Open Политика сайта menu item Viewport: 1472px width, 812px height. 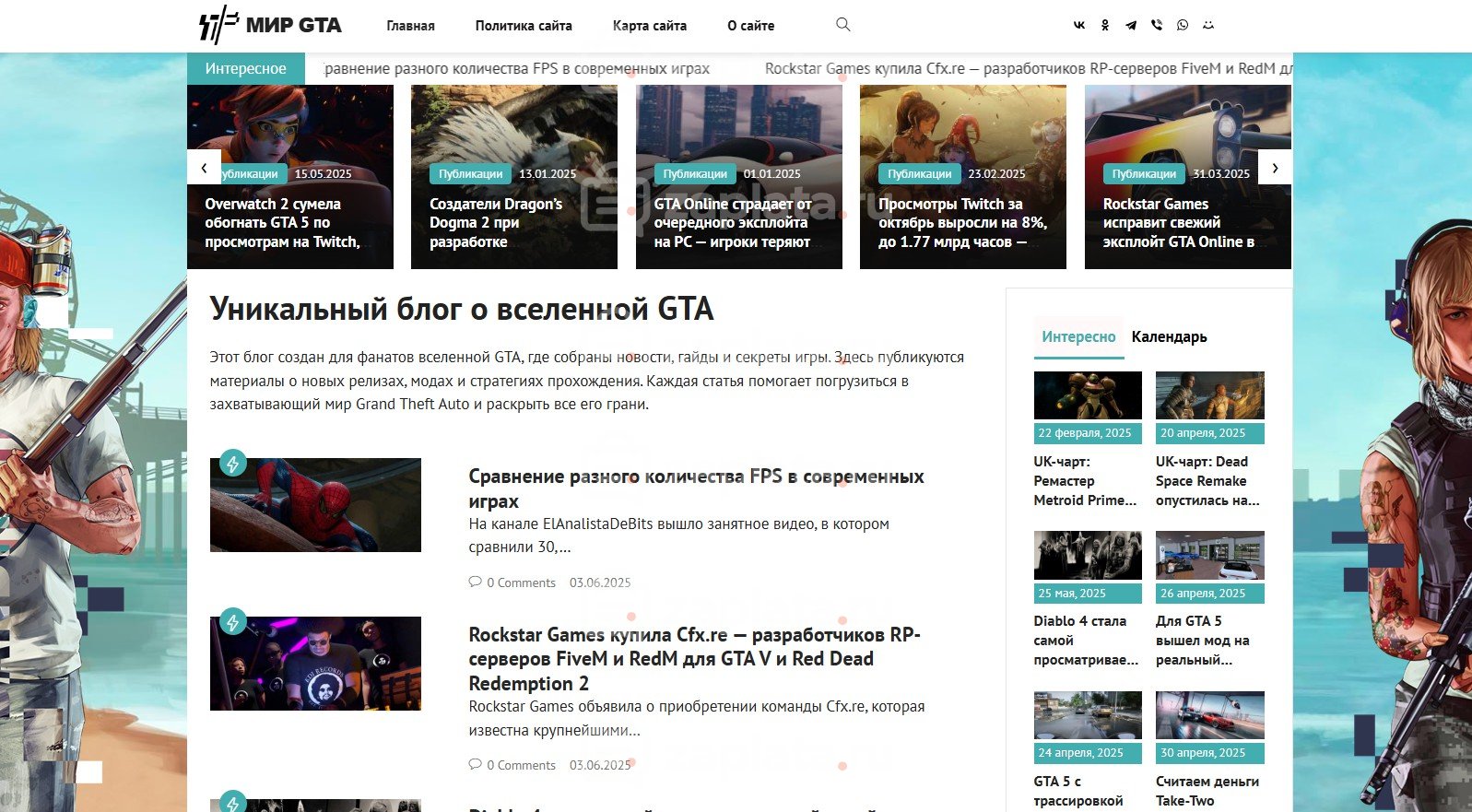(x=524, y=26)
